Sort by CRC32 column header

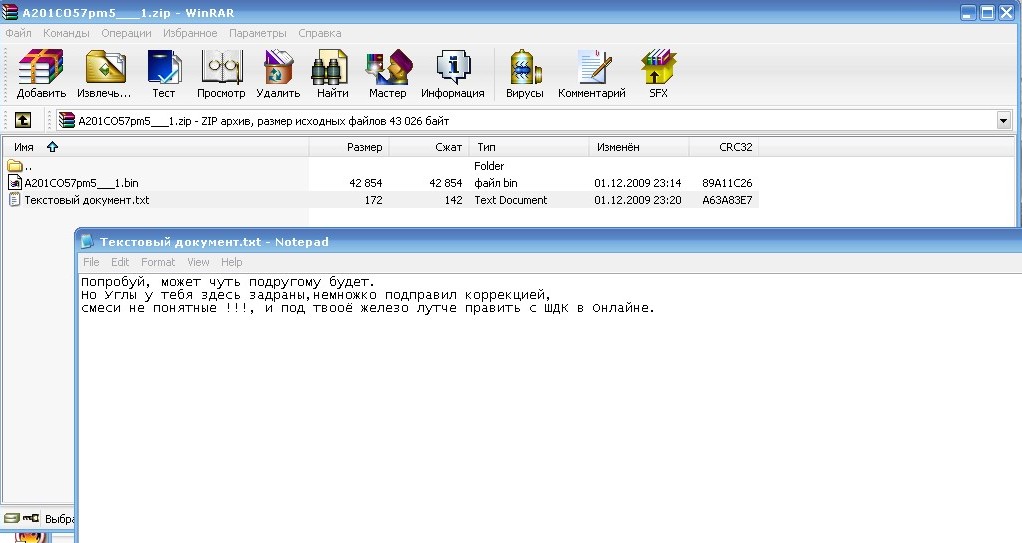point(723,147)
